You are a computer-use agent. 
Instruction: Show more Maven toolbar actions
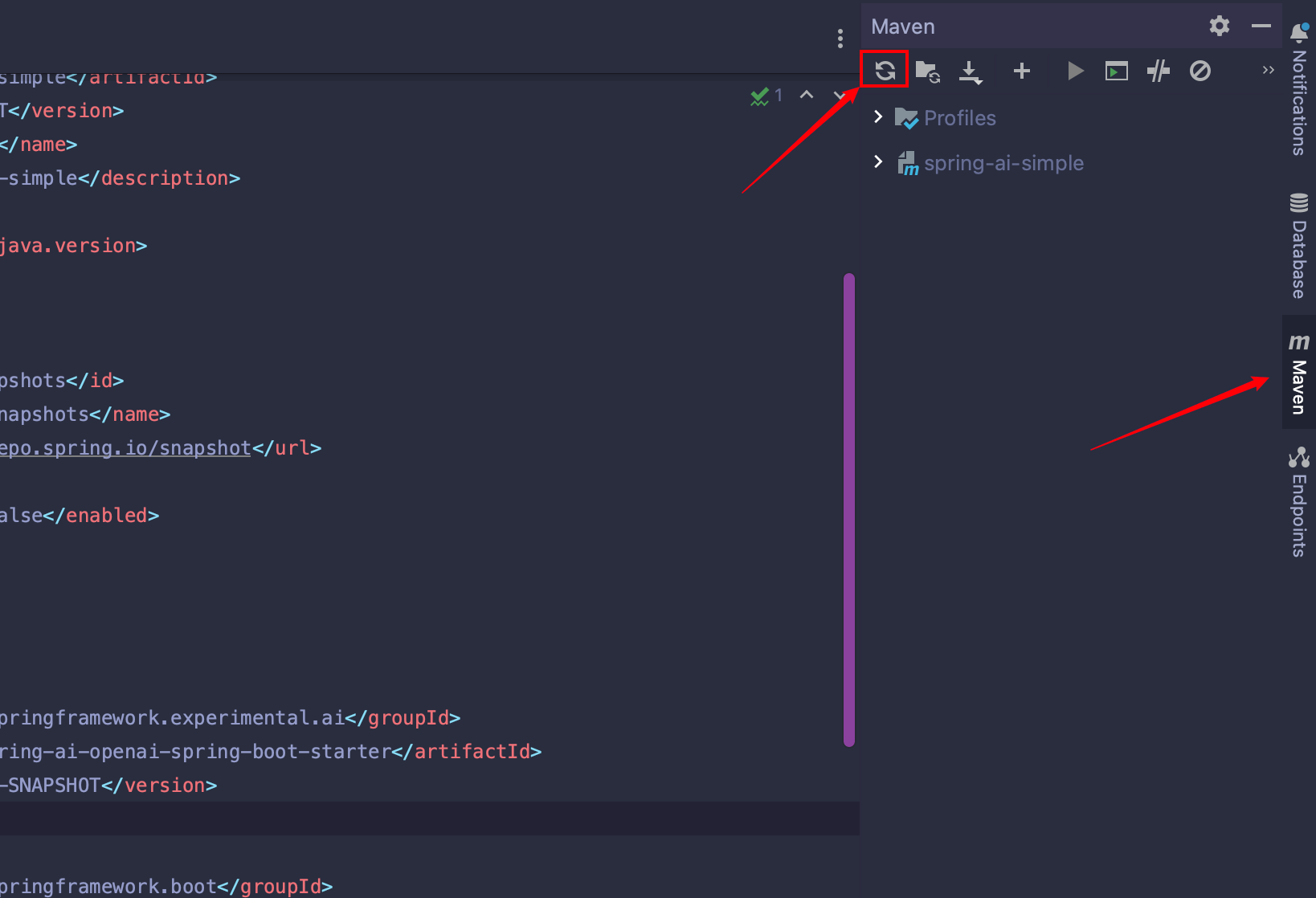pos(1268,71)
